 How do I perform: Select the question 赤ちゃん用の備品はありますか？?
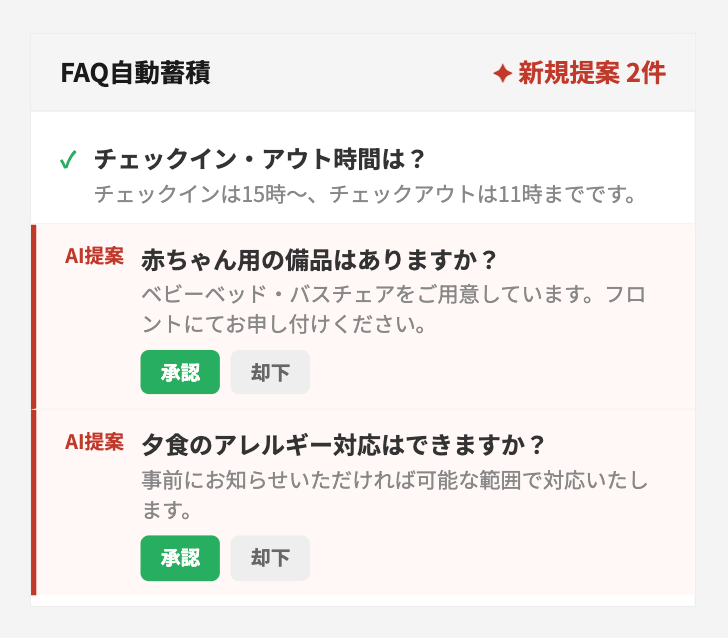click(319, 259)
